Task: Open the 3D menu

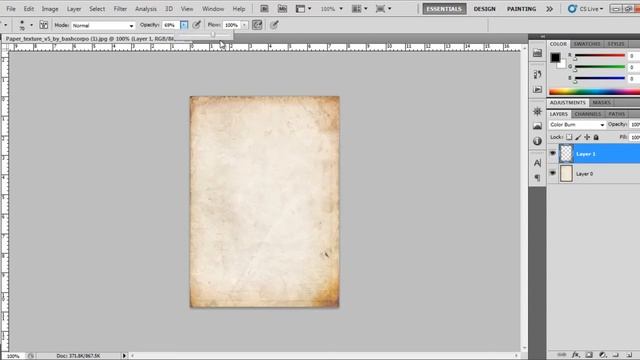Action: [x=169, y=9]
